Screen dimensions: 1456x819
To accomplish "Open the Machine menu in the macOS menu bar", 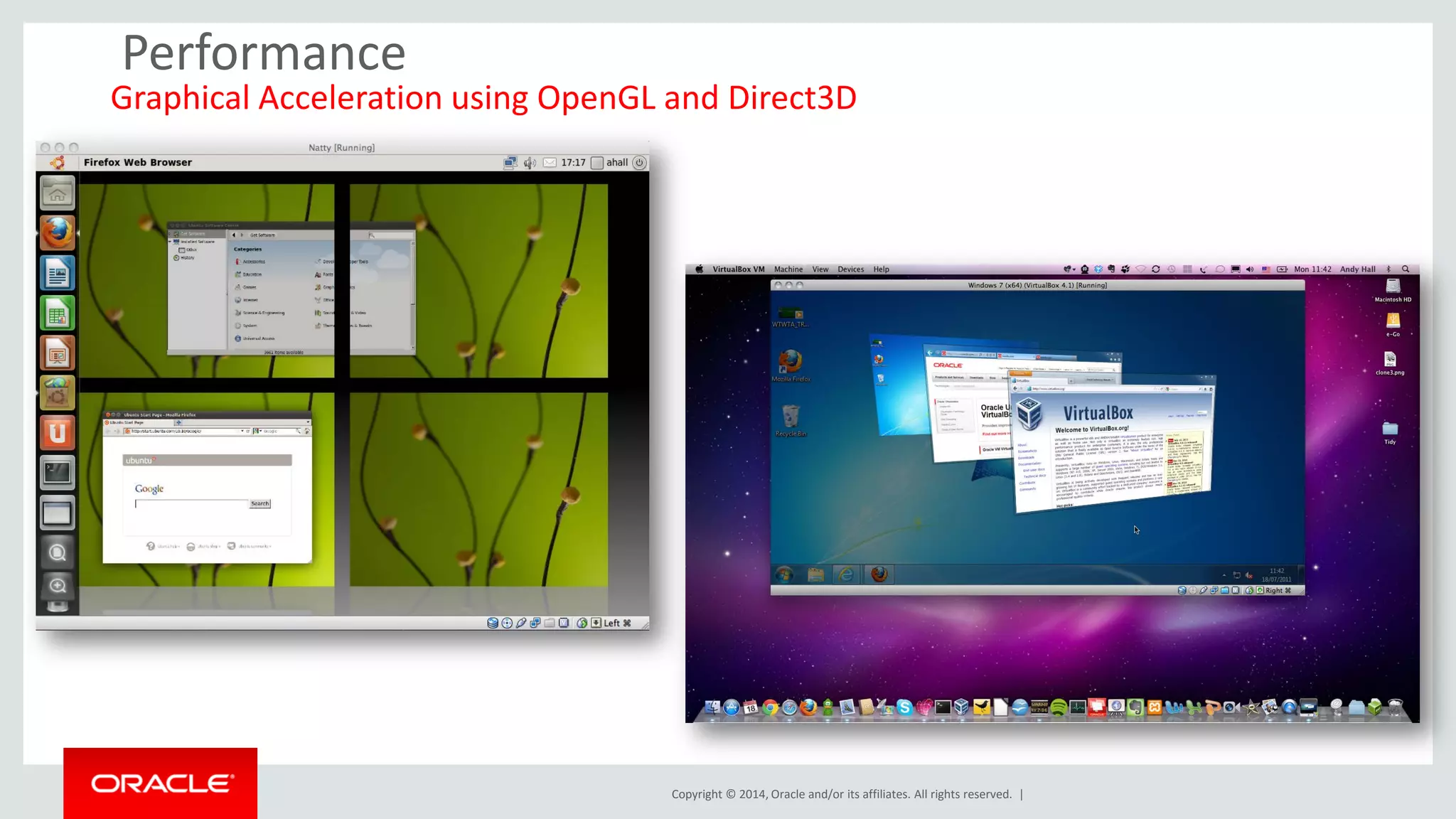I will coord(788,269).
